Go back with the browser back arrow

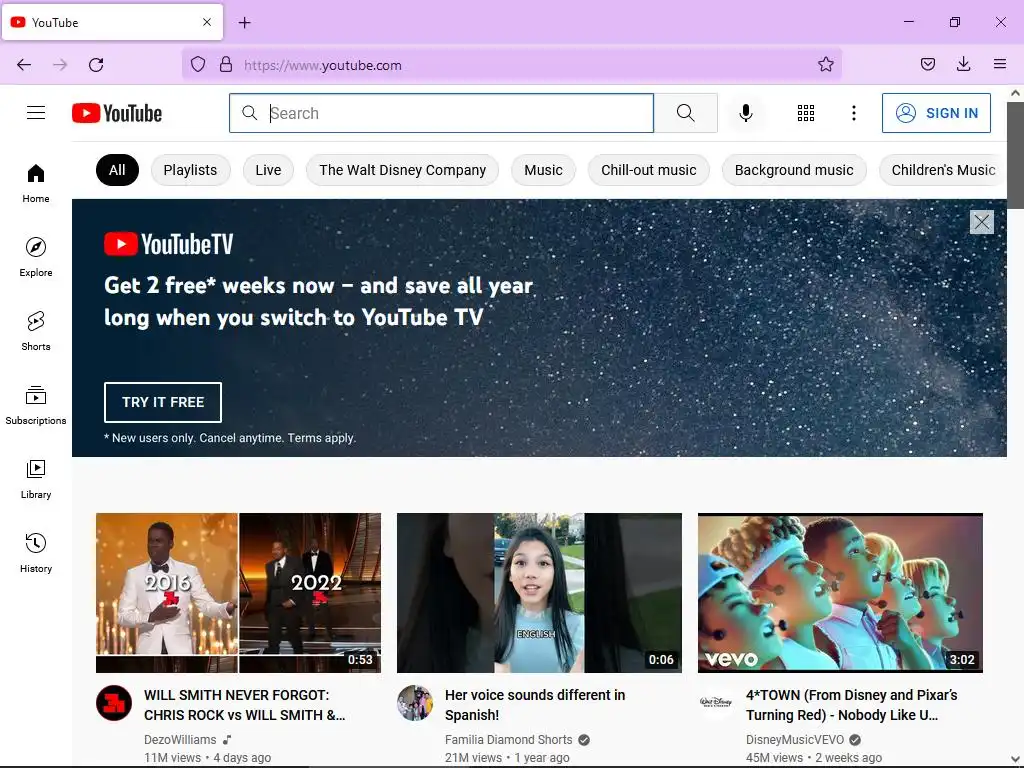(x=24, y=65)
